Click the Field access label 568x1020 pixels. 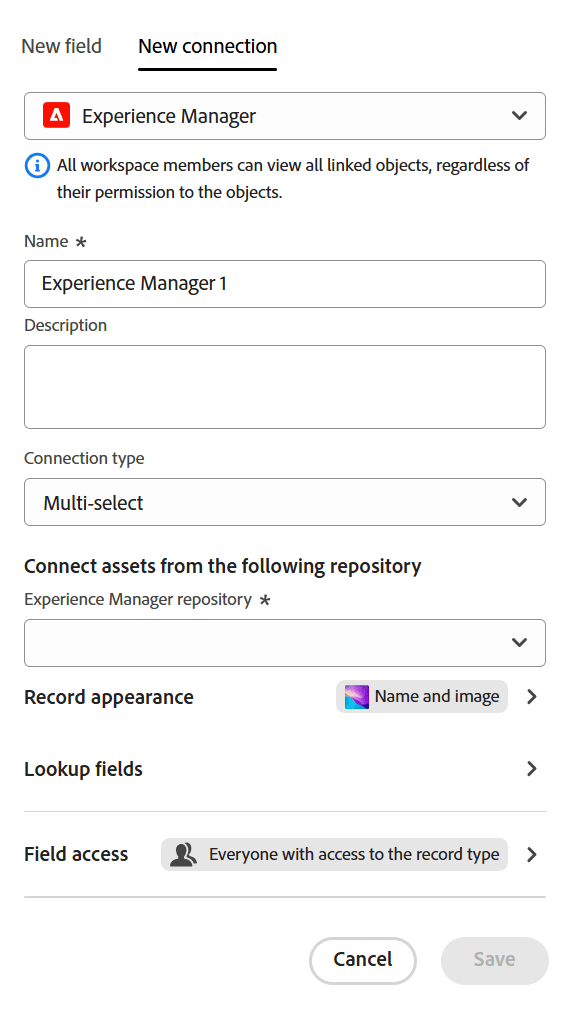pos(76,854)
